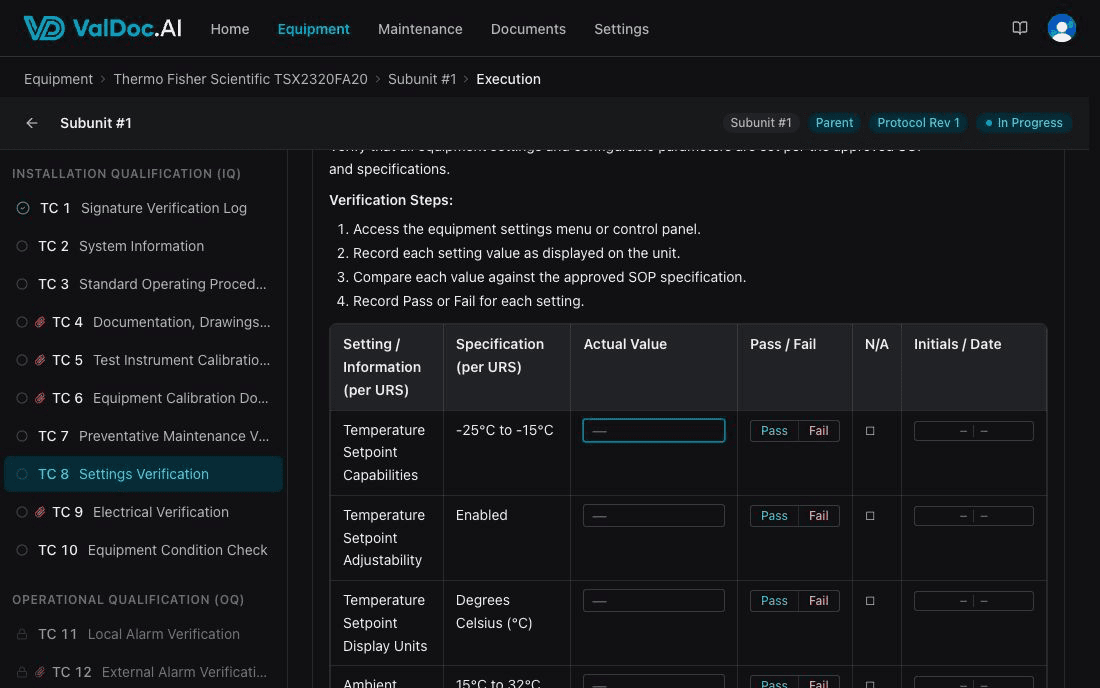Image resolution: width=1100 pixels, height=688 pixels.
Task: Open TC 7 Preventative Maintenance Verification
Action: click(143, 436)
